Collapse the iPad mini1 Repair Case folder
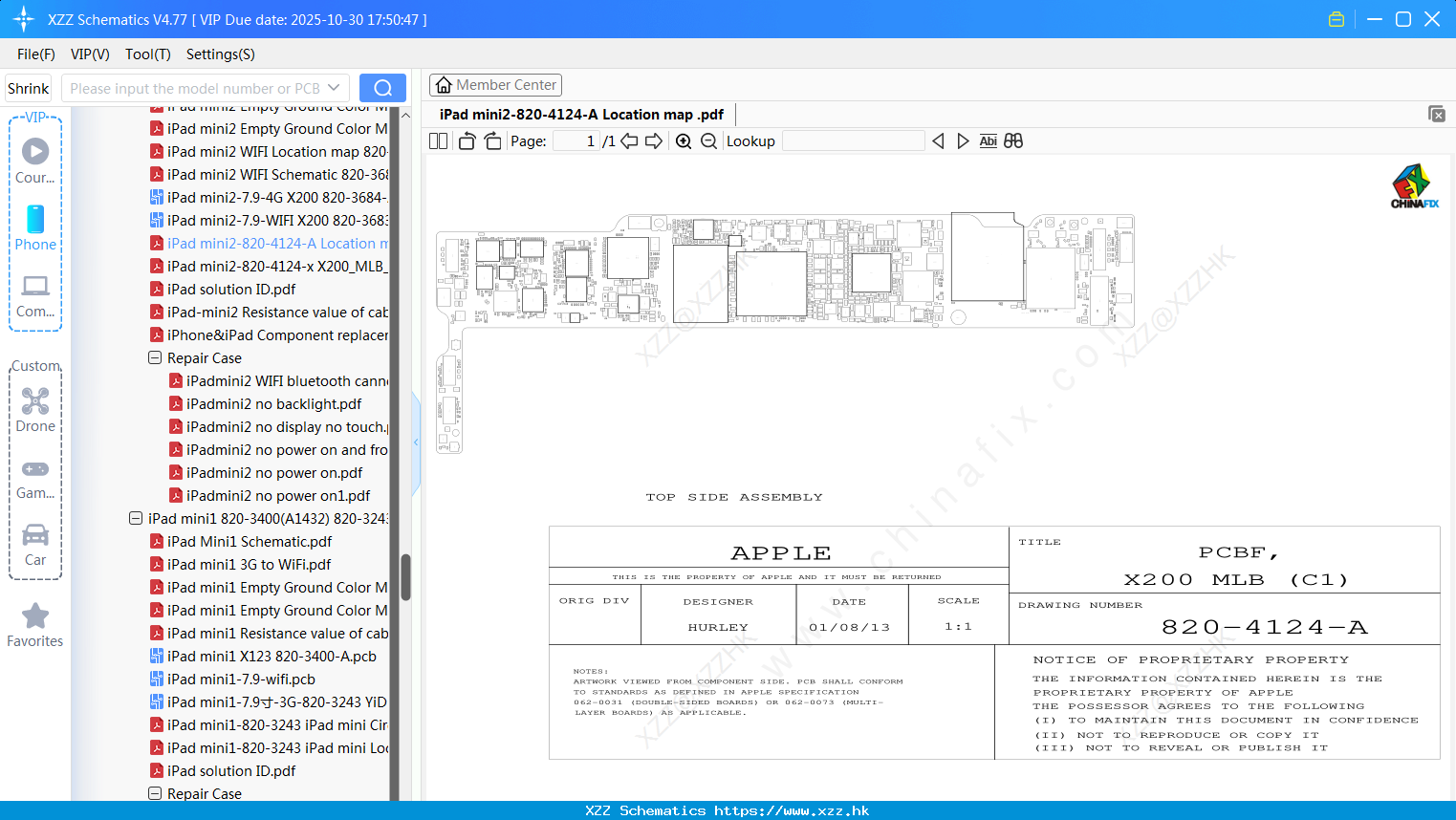Image resolution: width=1456 pixels, height=820 pixels. (x=155, y=794)
